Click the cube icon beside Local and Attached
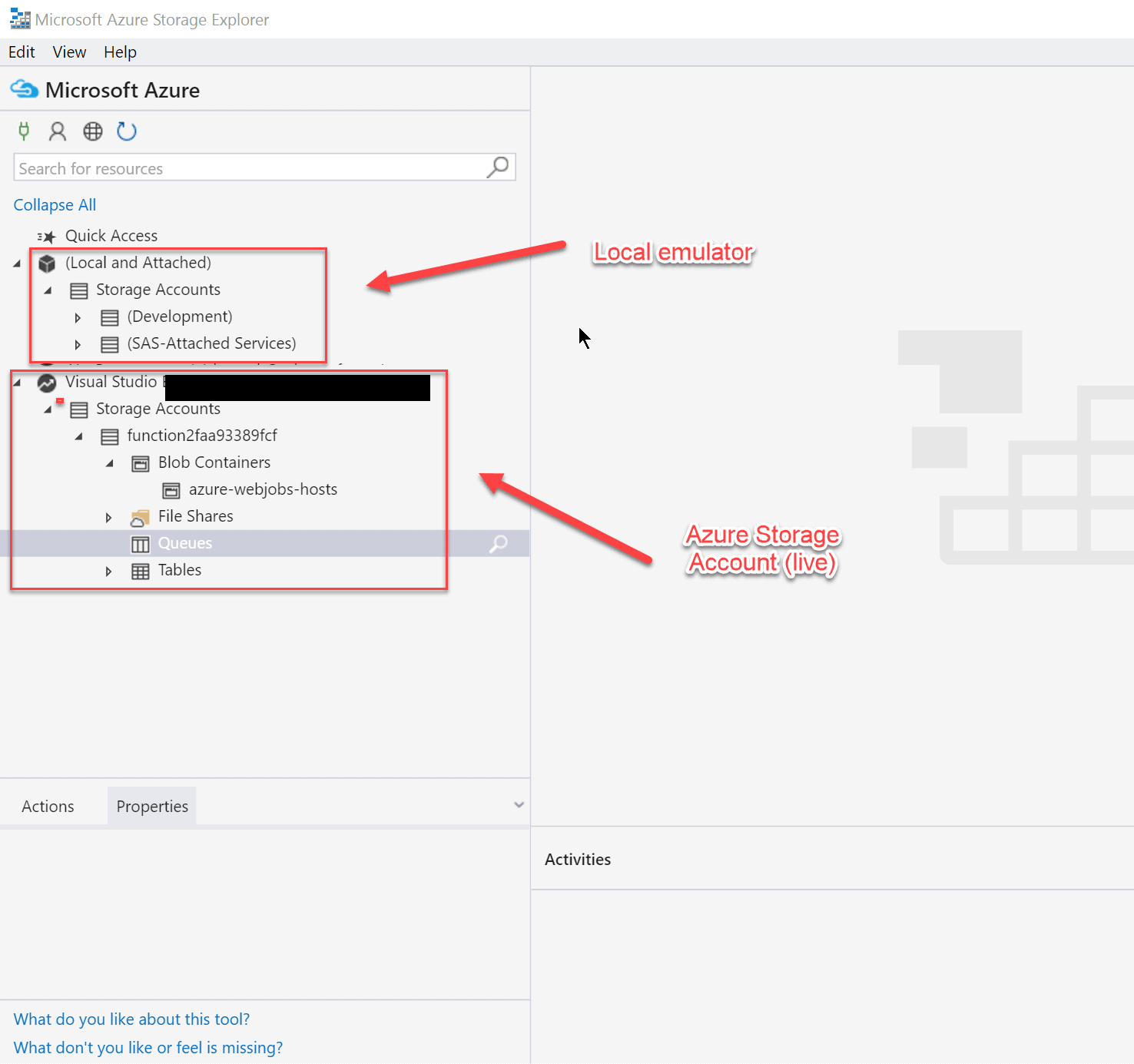 47,264
